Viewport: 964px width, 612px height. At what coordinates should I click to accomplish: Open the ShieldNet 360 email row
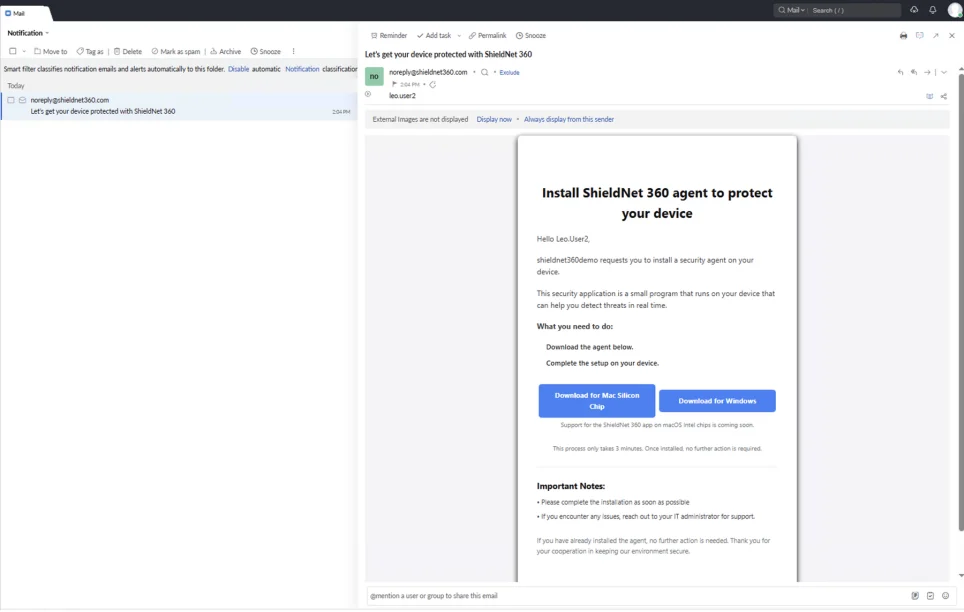point(180,106)
